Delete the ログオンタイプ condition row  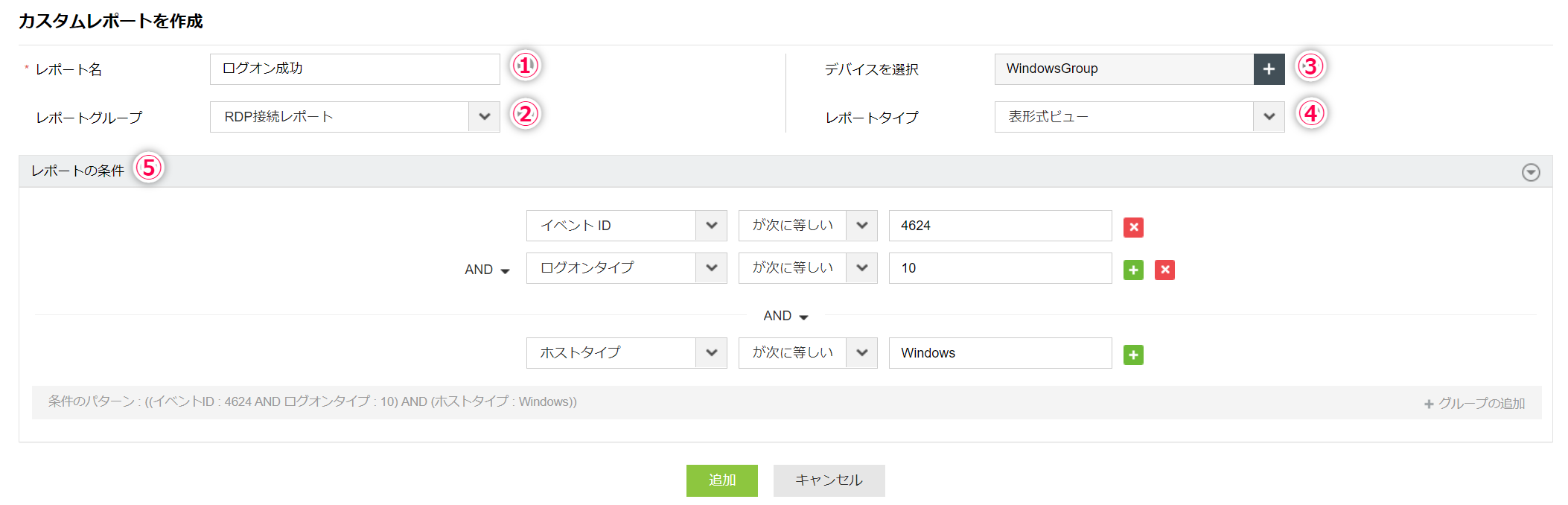pyautogui.click(x=1164, y=270)
